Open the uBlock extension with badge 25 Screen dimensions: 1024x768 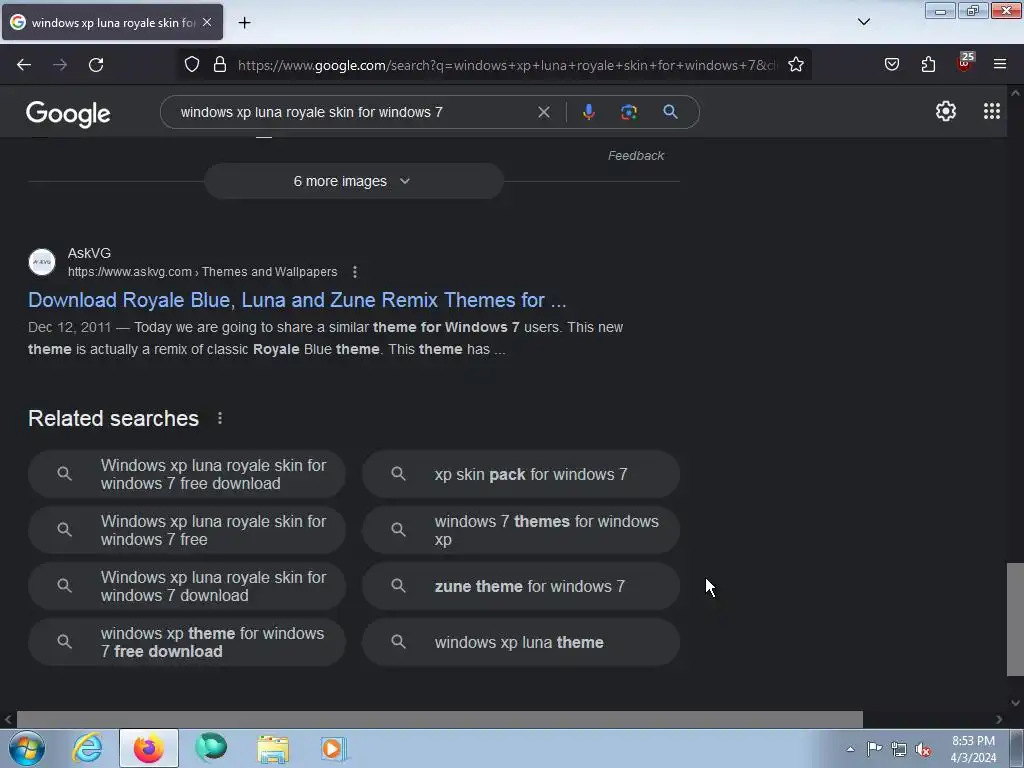click(x=965, y=63)
